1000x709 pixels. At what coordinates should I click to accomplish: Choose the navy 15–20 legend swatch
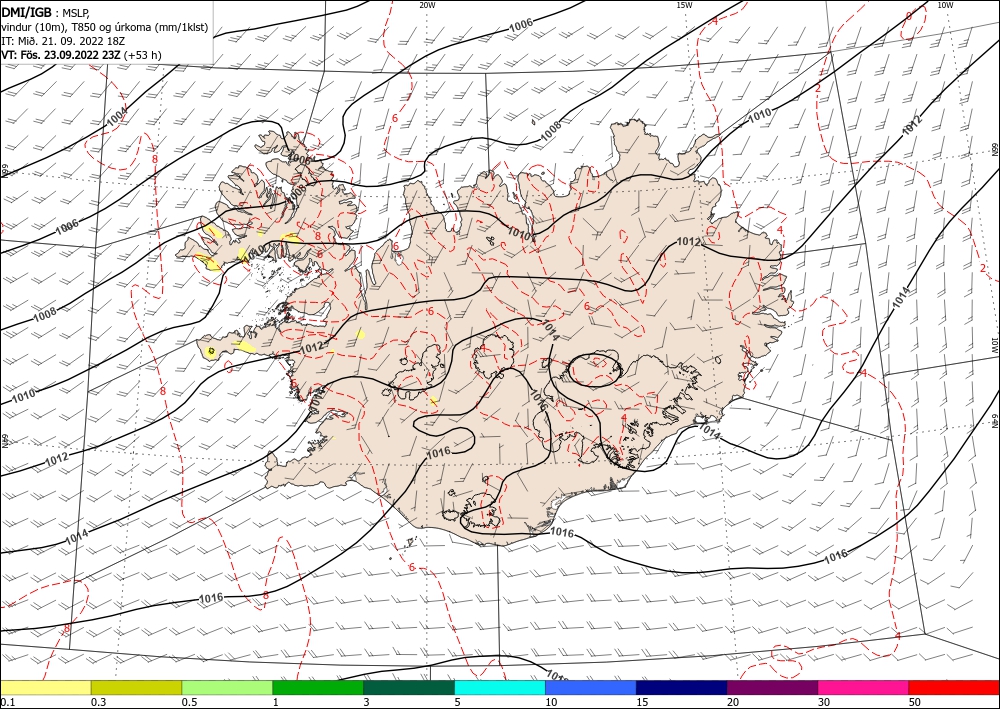pos(682,687)
